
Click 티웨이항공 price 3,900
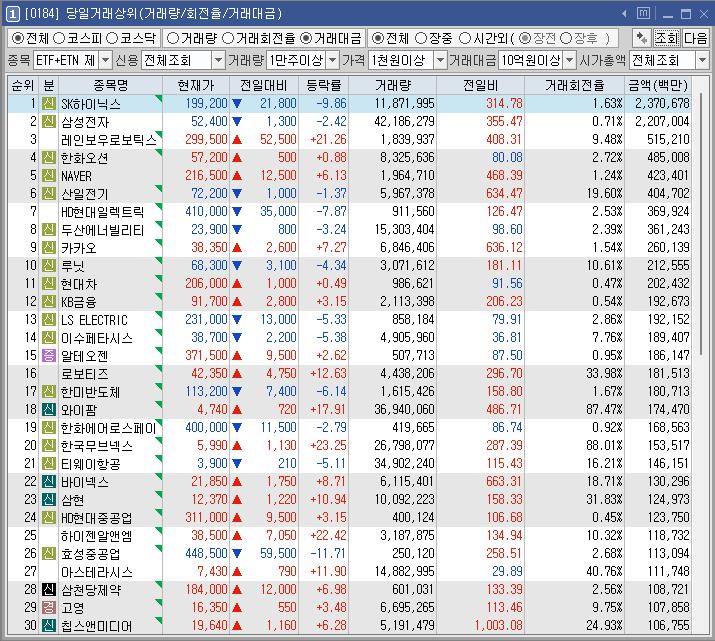(212, 464)
